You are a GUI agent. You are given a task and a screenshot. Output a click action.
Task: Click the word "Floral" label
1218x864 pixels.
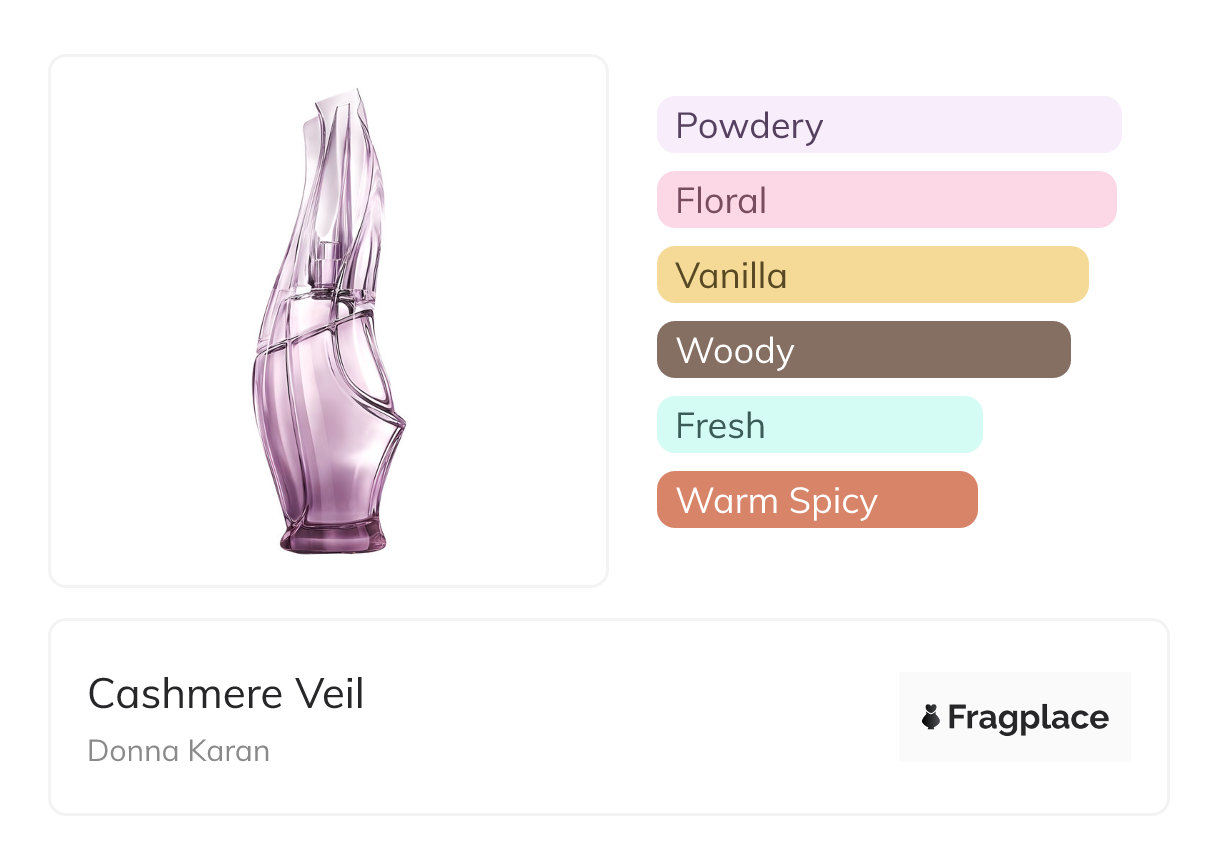pyautogui.click(x=721, y=201)
